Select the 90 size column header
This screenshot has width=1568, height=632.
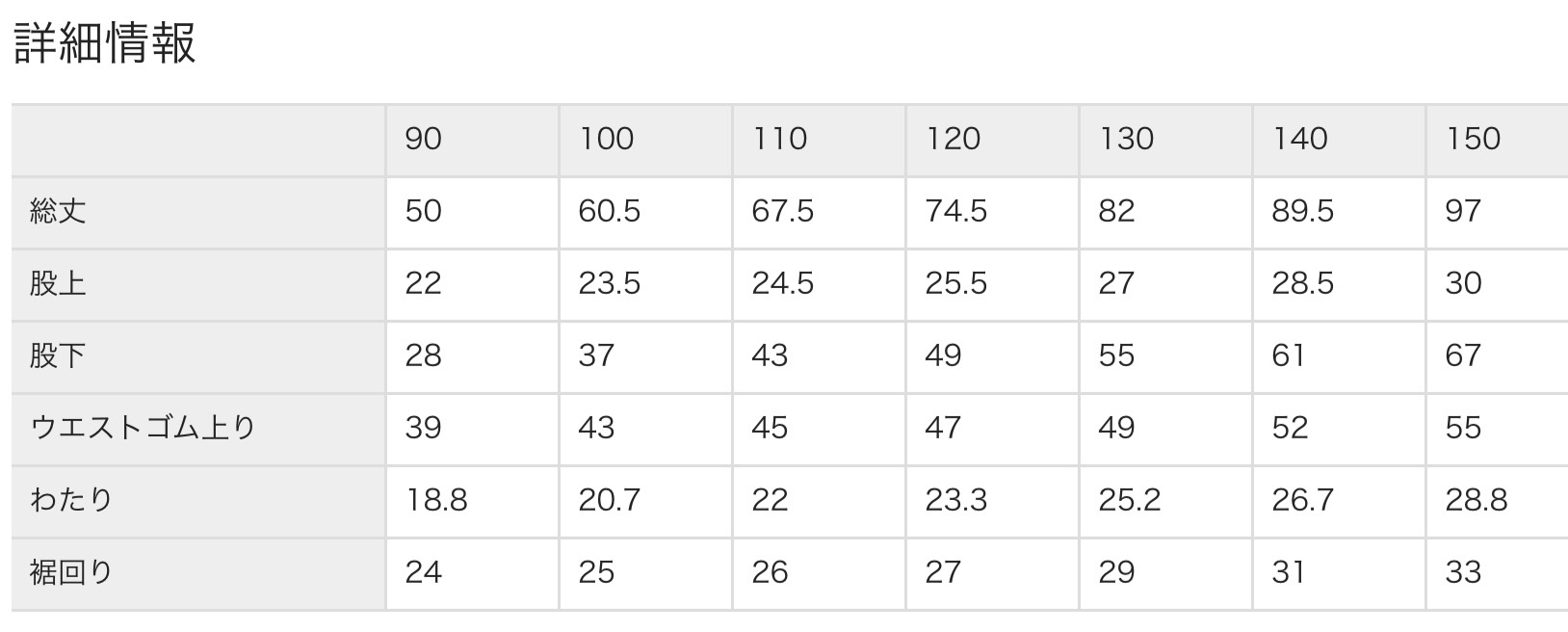(x=423, y=139)
